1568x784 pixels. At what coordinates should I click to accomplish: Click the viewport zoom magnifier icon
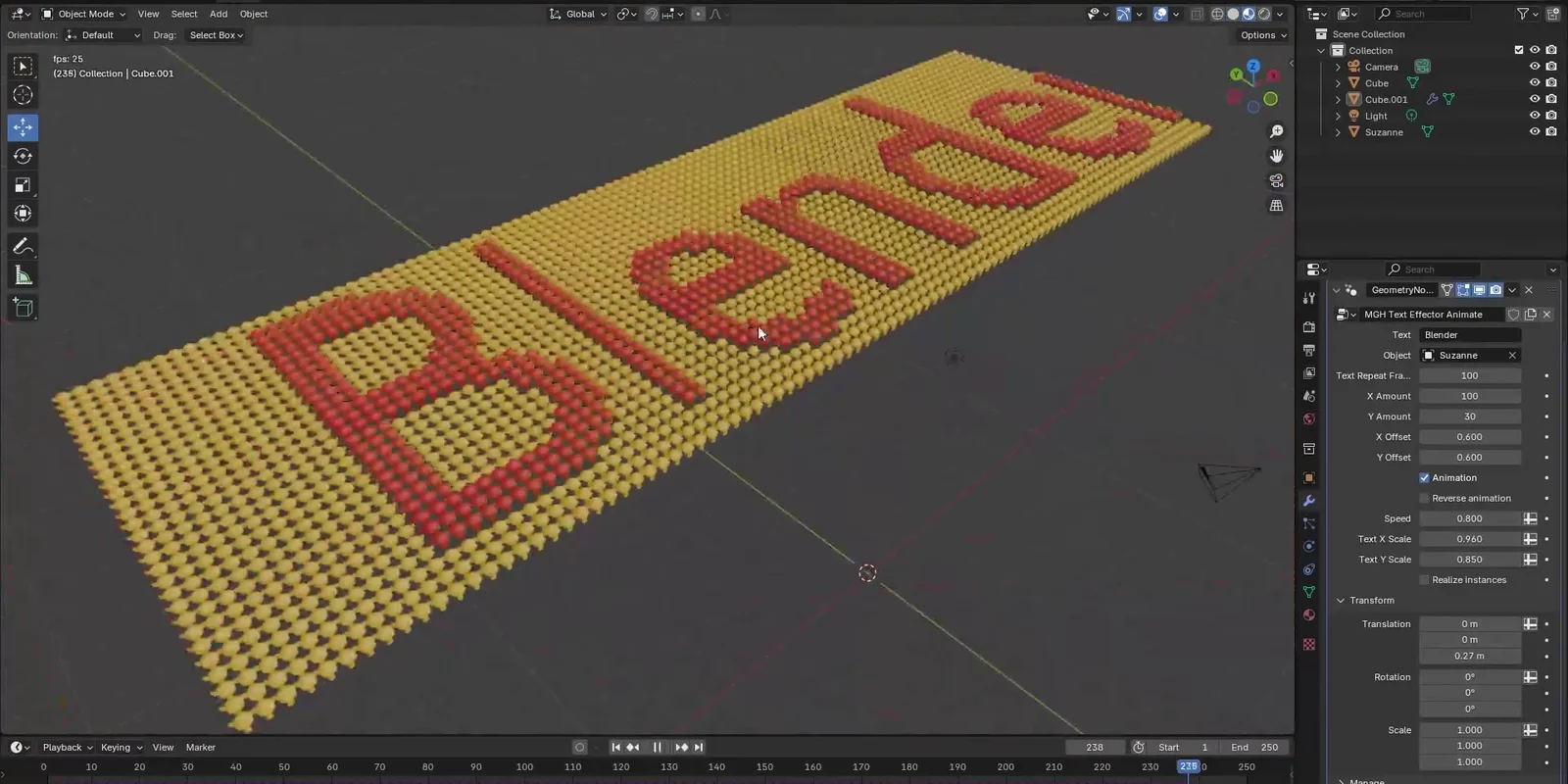pyautogui.click(x=1276, y=131)
